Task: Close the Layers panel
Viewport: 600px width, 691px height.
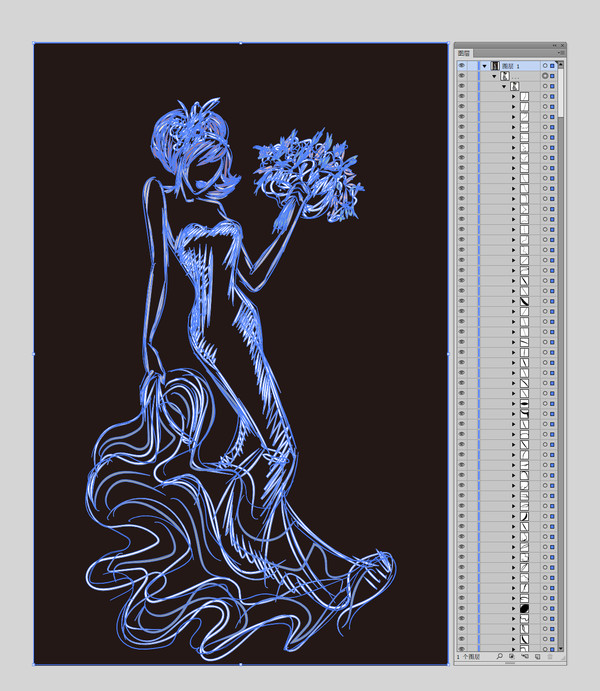Action: coord(562,45)
